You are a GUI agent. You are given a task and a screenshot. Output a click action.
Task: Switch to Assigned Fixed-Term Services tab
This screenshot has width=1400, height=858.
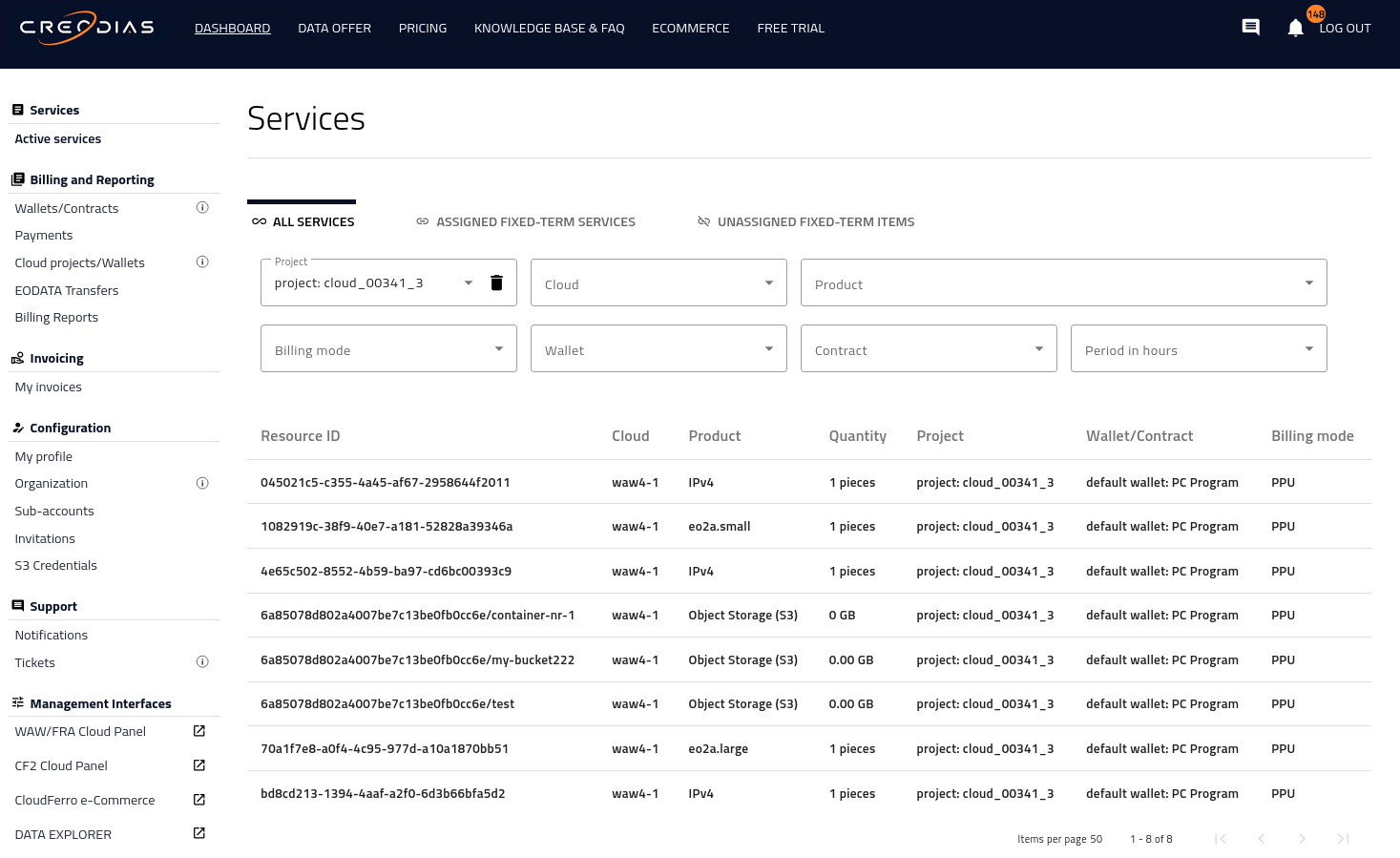pyautogui.click(x=526, y=221)
